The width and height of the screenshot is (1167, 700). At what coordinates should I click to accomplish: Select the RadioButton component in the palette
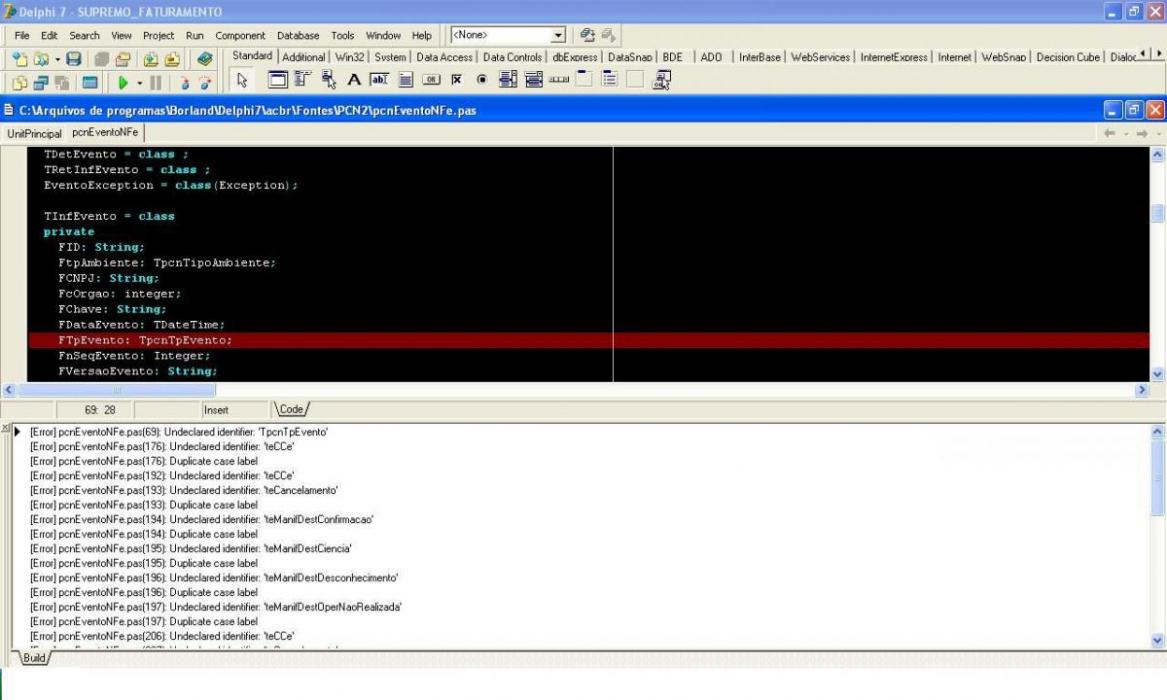click(x=482, y=80)
